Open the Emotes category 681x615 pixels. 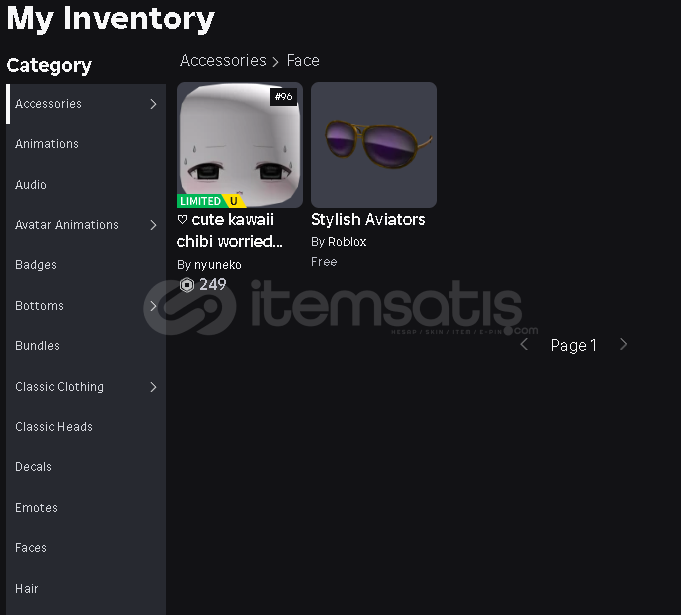[86, 508]
